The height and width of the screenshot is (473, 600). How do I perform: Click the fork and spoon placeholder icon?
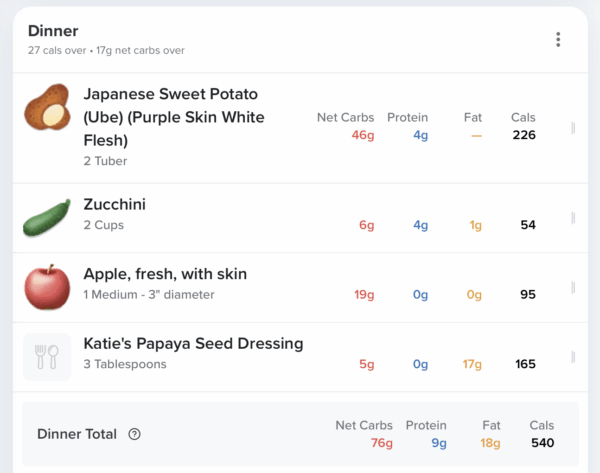coord(47,357)
